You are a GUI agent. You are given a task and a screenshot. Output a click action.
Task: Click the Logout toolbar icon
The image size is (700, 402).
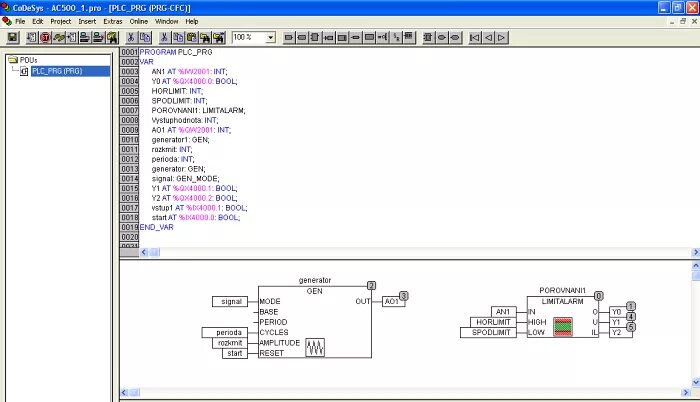tap(98, 38)
